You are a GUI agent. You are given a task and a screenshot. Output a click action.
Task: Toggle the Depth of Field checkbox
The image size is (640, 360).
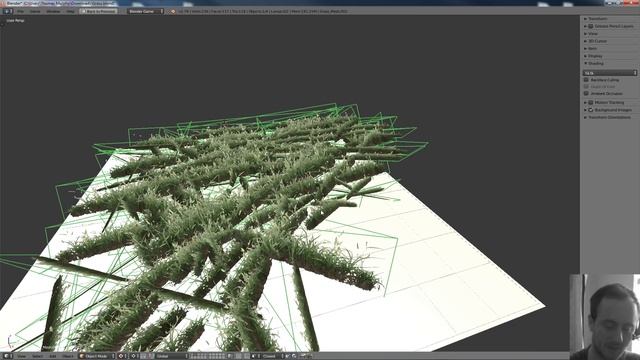coord(587,87)
